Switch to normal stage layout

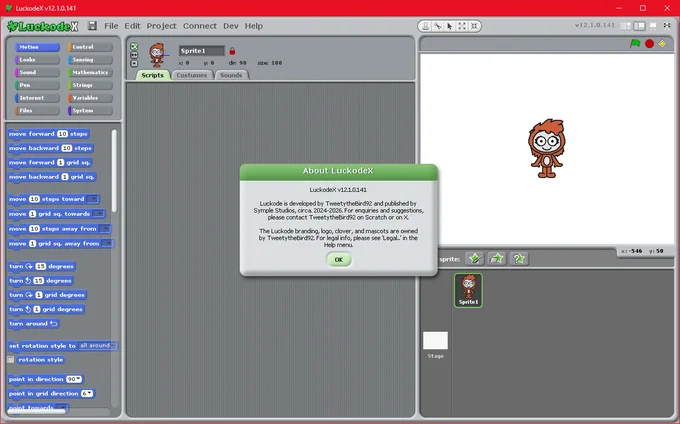tap(639, 26)
